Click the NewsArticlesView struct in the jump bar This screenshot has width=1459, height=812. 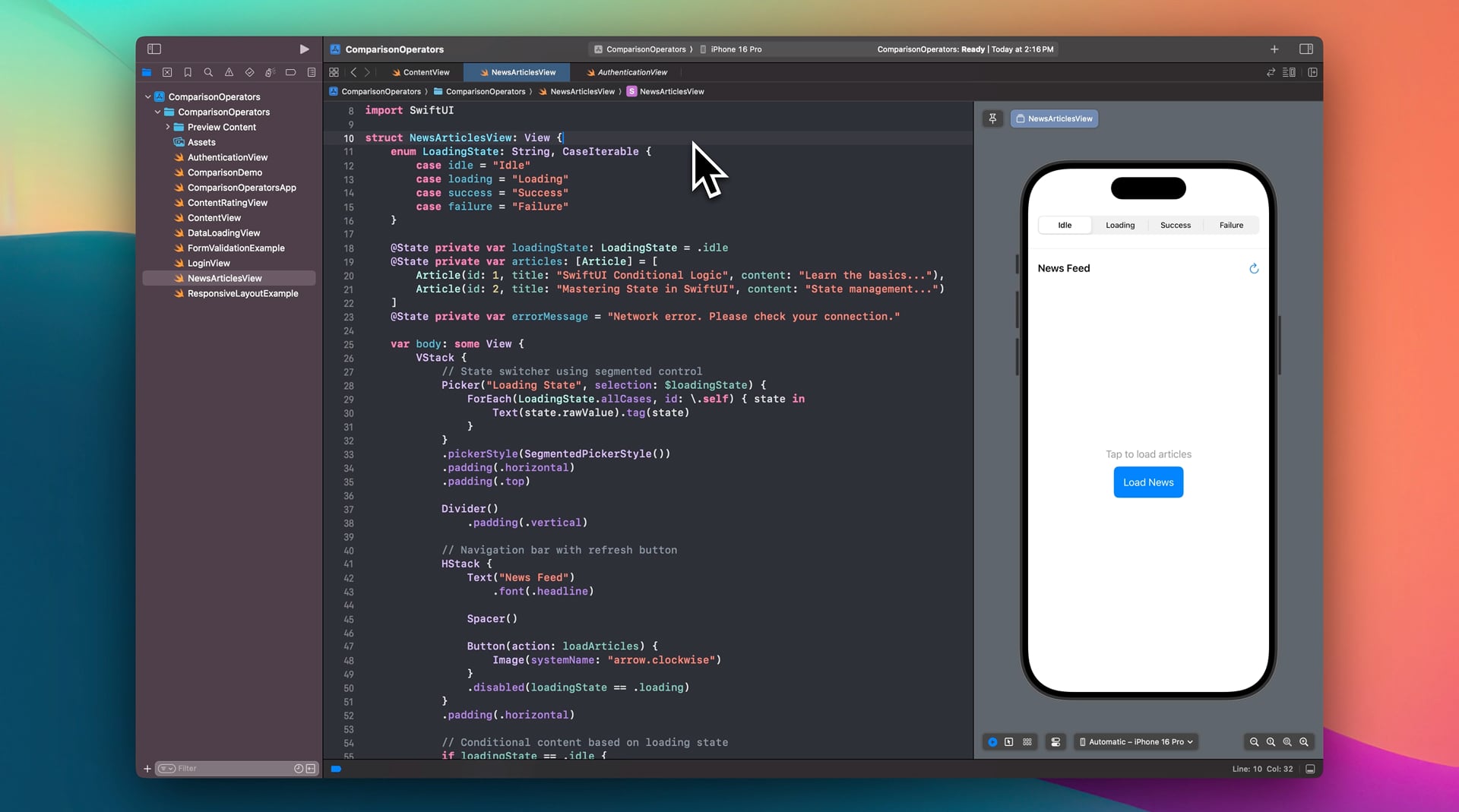pos(665,91)
